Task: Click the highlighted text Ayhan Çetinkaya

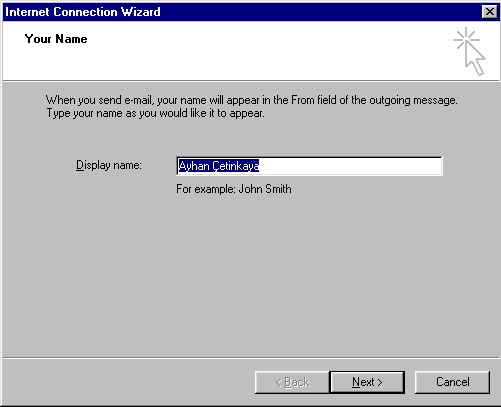Action: pos(219,166)
